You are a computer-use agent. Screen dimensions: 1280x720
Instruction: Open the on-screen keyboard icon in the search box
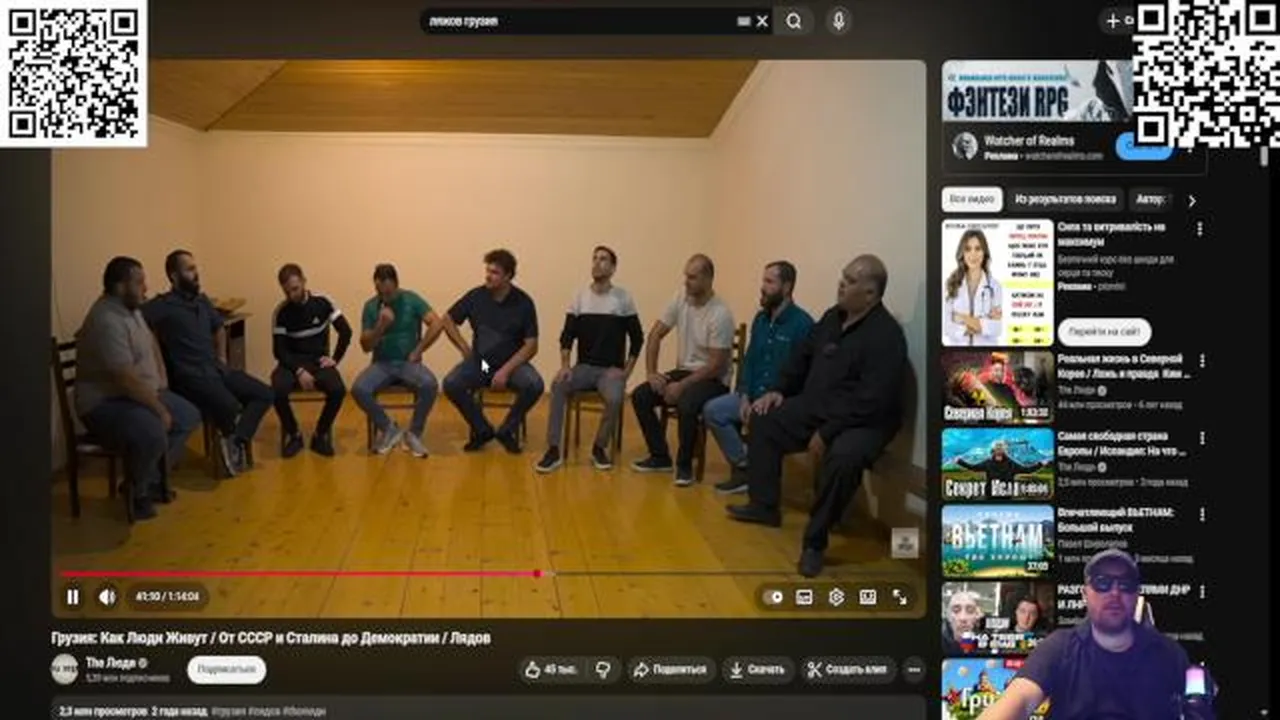click(744, 21)
